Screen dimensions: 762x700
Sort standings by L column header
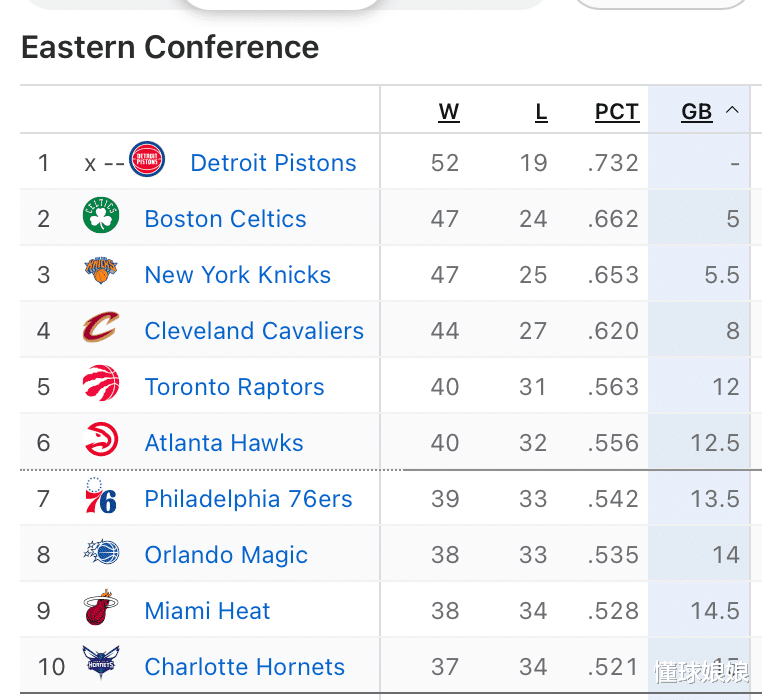pos(541,112)
